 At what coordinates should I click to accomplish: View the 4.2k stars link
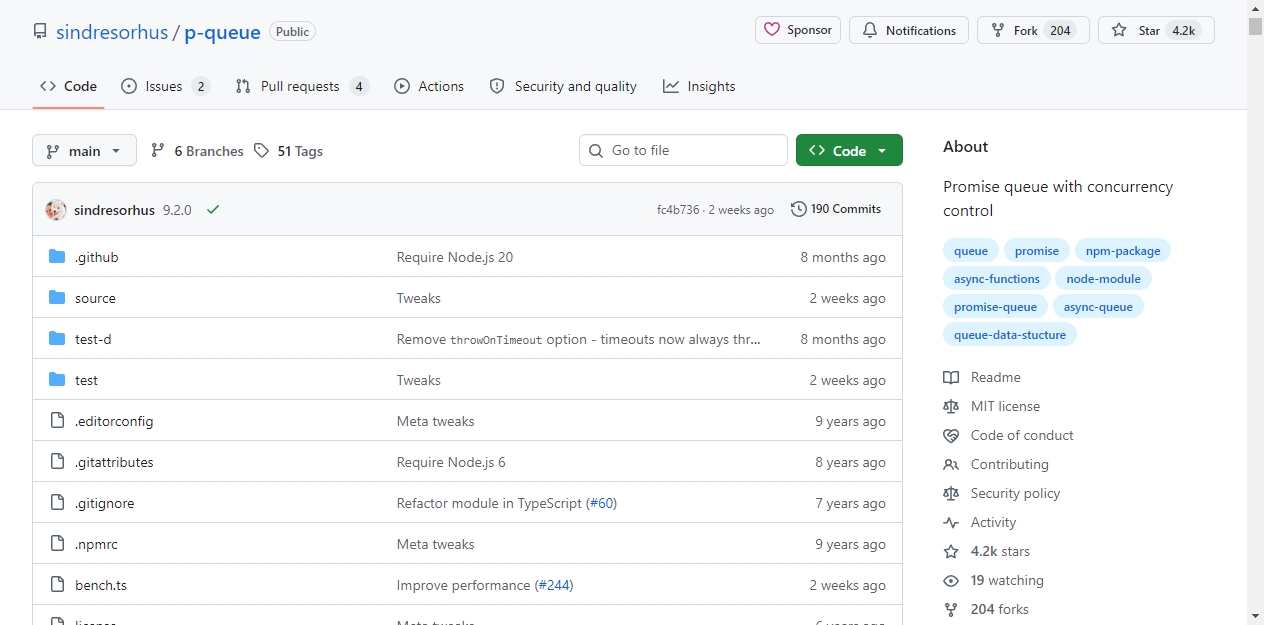coord(1000,551)
